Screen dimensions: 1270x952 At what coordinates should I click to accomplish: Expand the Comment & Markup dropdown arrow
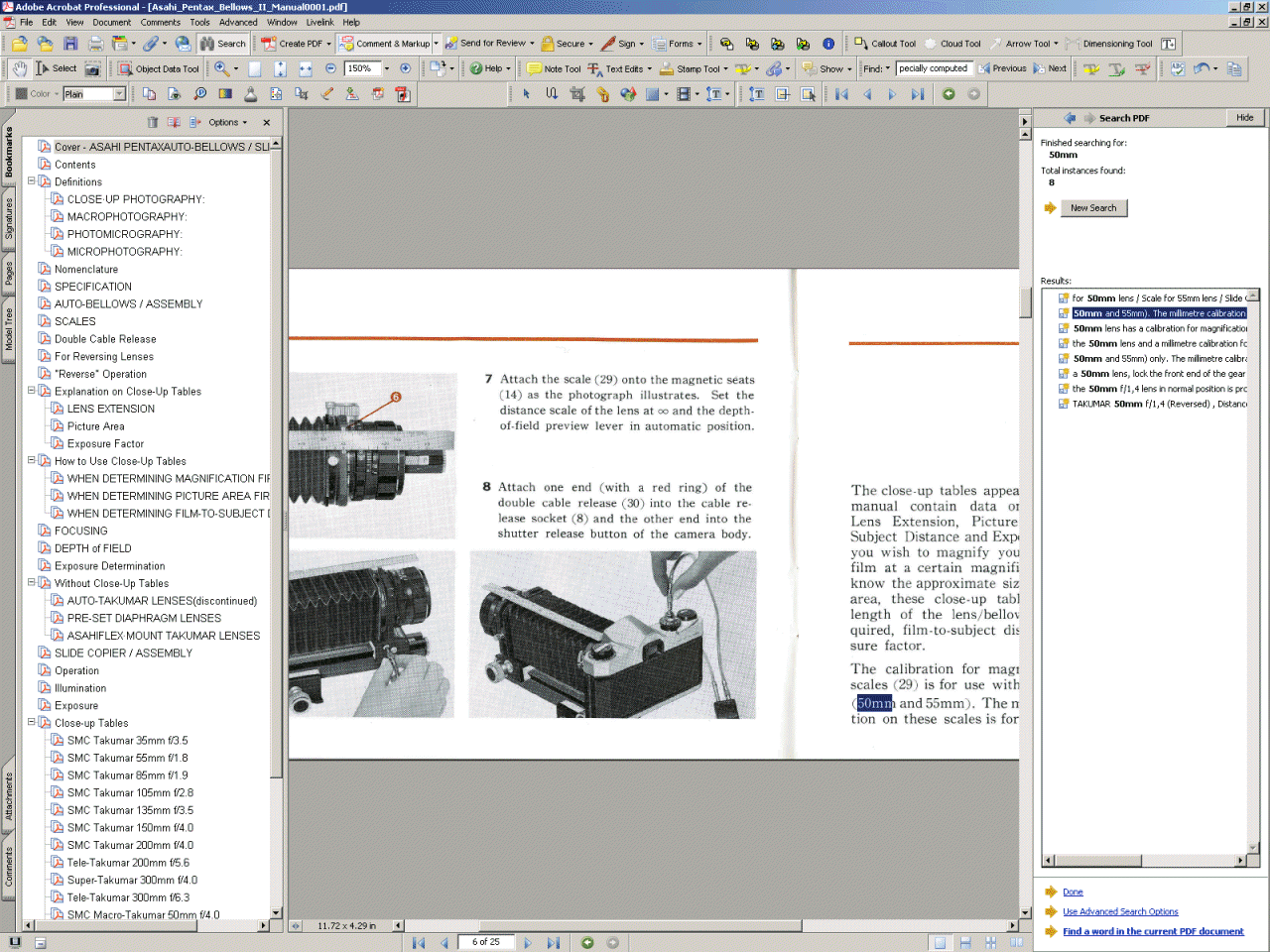[x=436, y=44]
